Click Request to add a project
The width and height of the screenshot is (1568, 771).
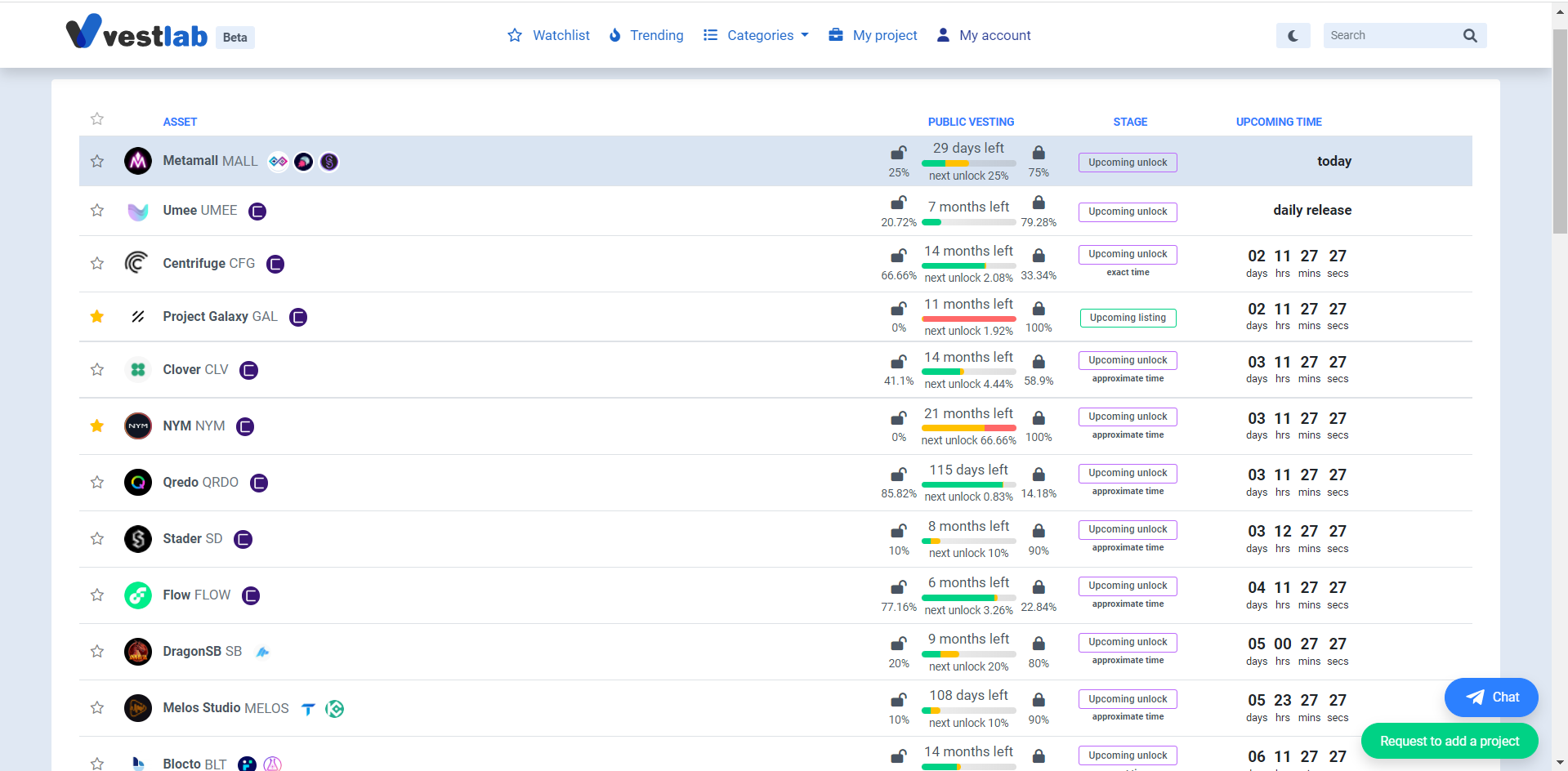(x=1450, y=741)
